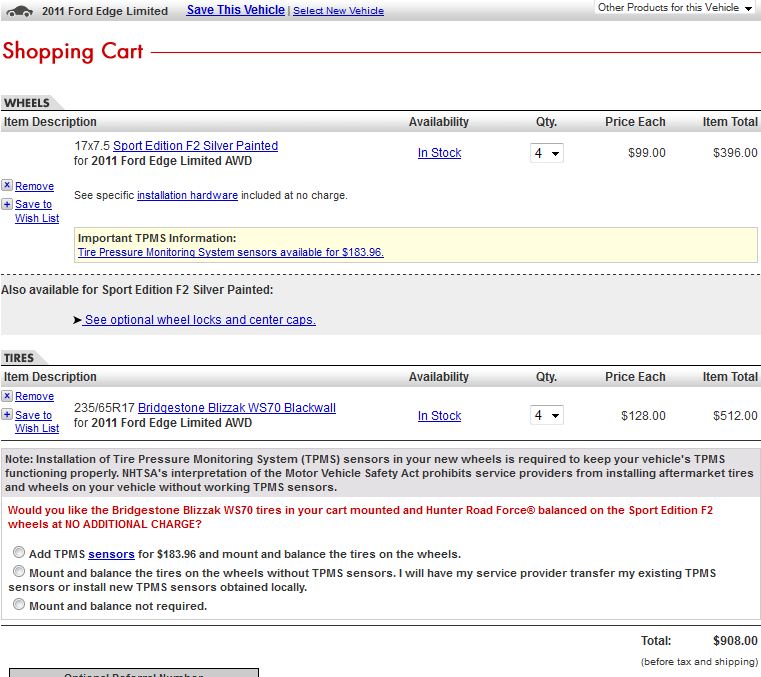The image size is (761, 677).
Task: Remove the wheels from the cart
Action: pyautogui.click(x=34, y=186)
